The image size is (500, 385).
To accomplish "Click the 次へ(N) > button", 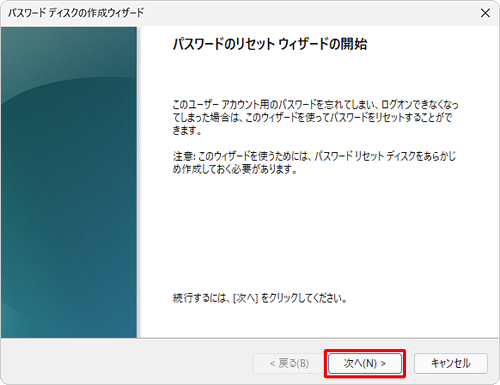I will click(365, 363).
